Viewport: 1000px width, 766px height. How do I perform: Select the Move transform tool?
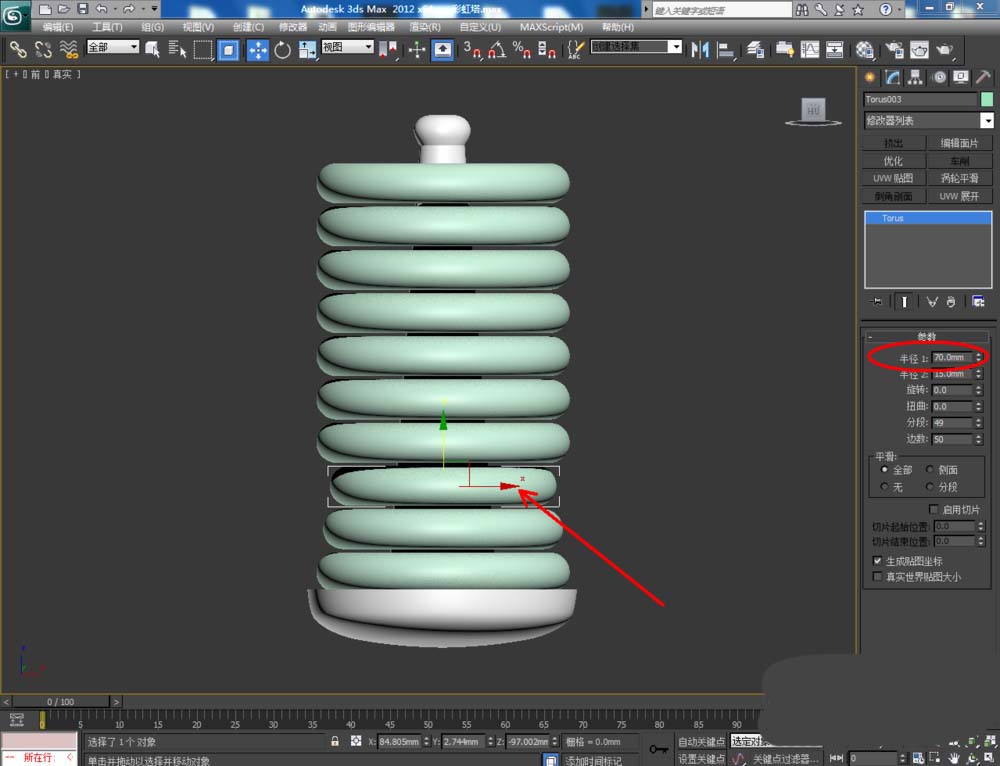[x=257, y=49]
